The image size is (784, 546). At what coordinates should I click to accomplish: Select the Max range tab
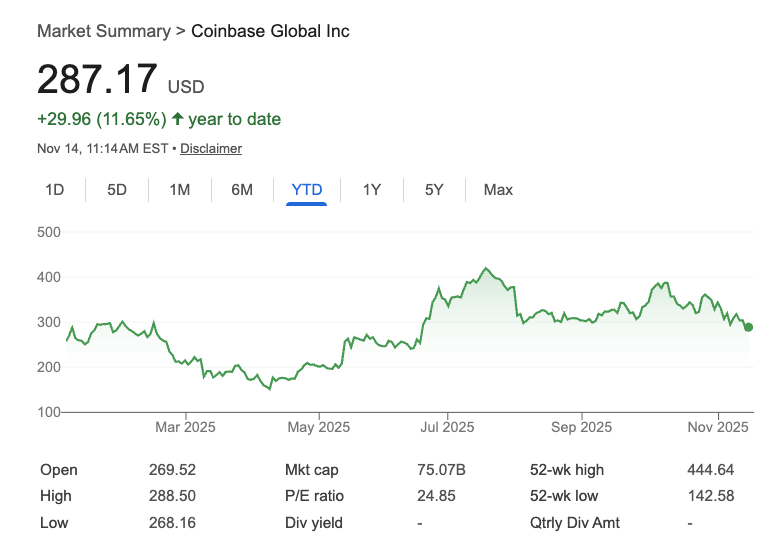coord(498,189)
